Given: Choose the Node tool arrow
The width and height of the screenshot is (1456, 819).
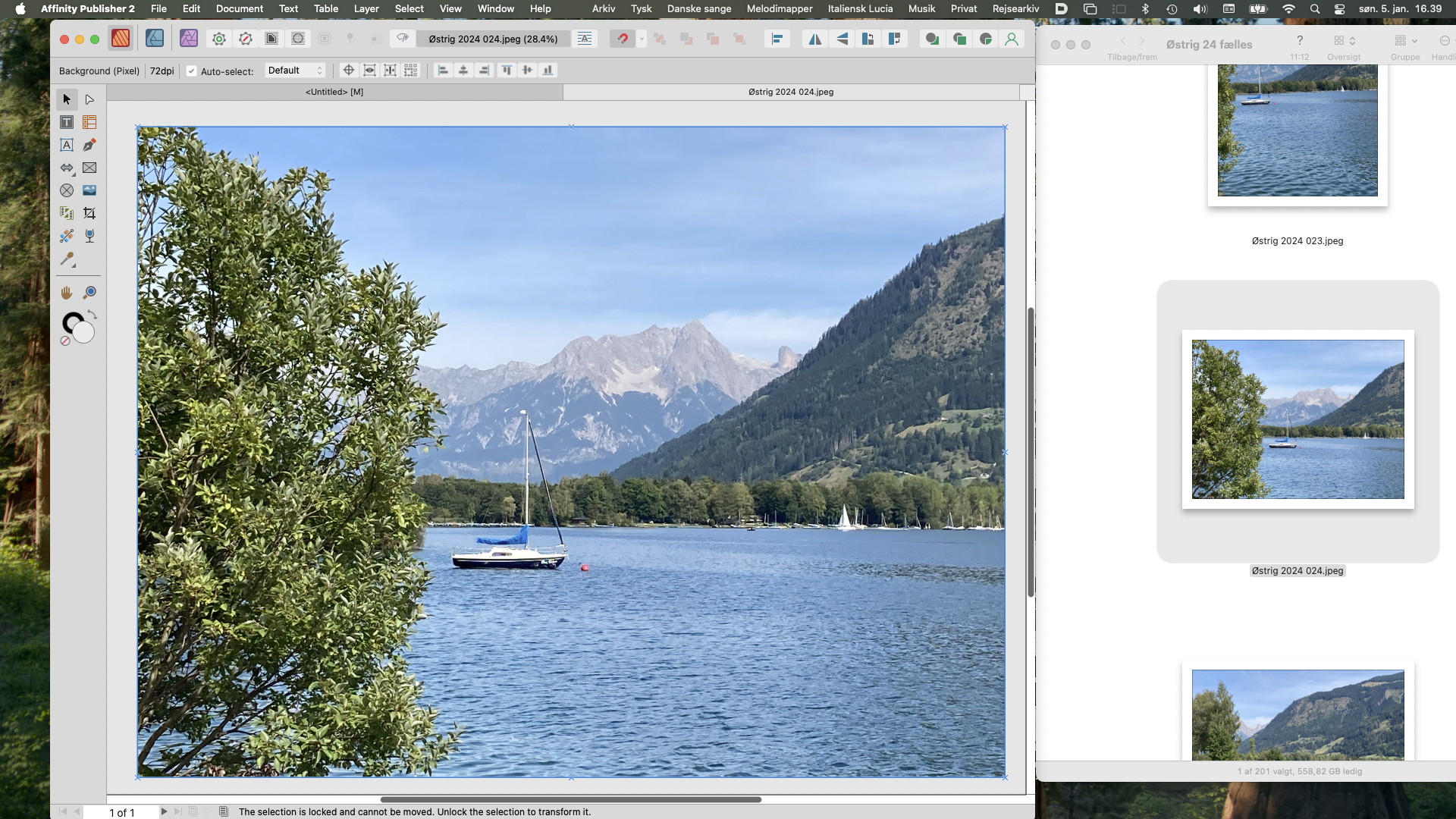Looking at the screenshot, I should coord(89,99).
